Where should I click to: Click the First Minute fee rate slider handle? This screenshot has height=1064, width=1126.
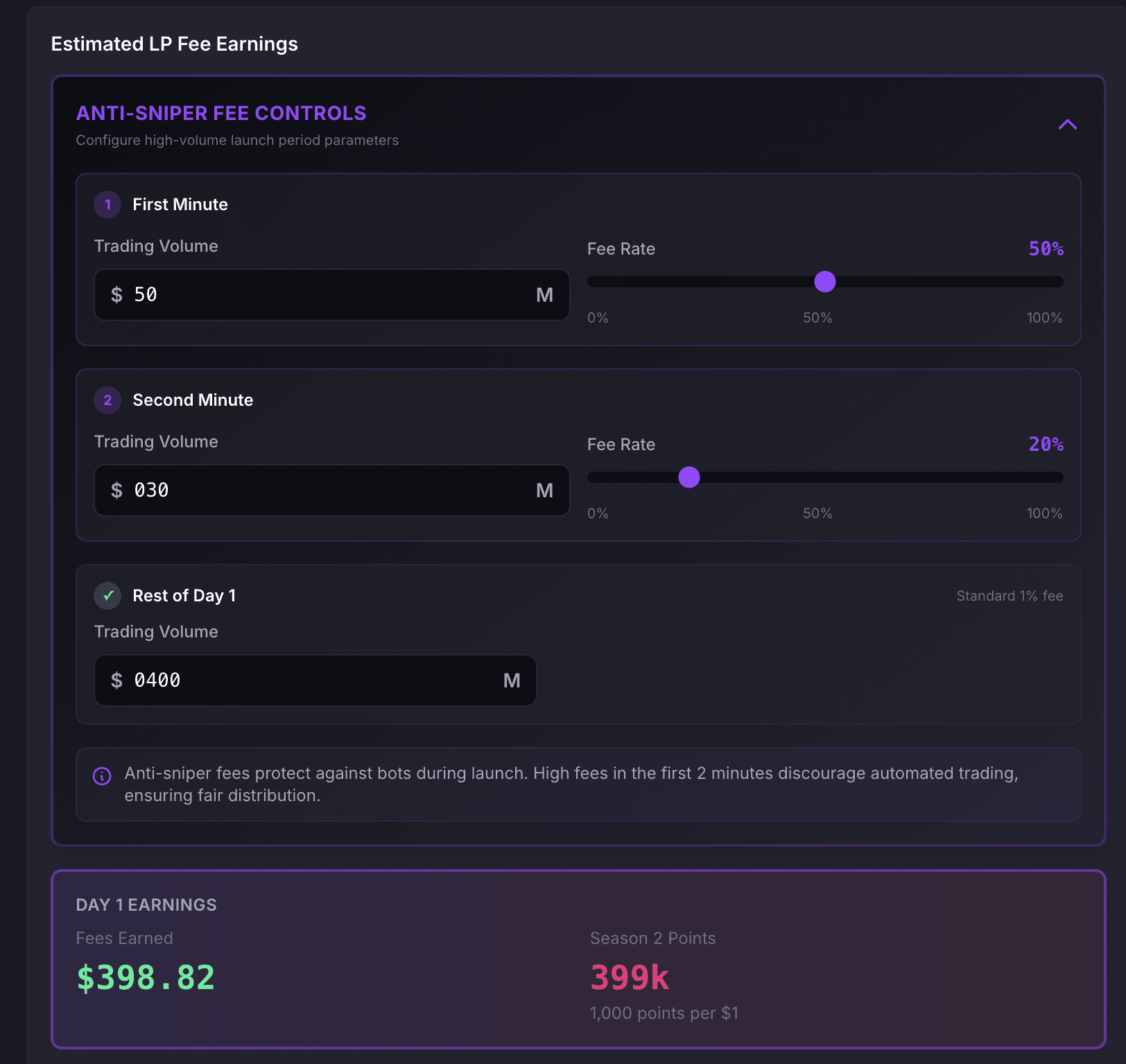(825, 282)
